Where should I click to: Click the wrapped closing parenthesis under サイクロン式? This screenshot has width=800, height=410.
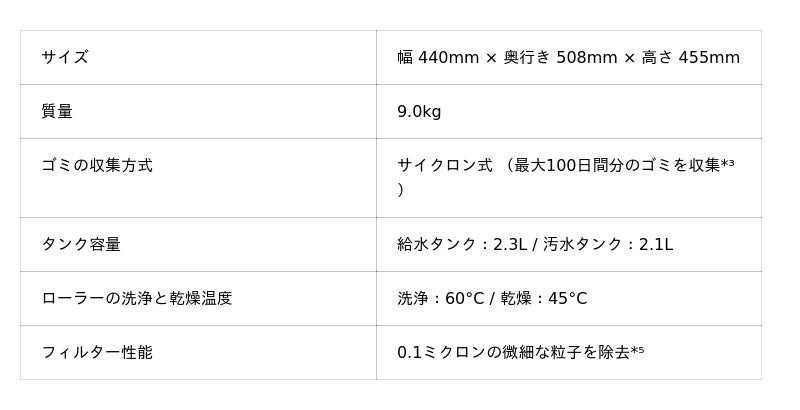(401, 190)
